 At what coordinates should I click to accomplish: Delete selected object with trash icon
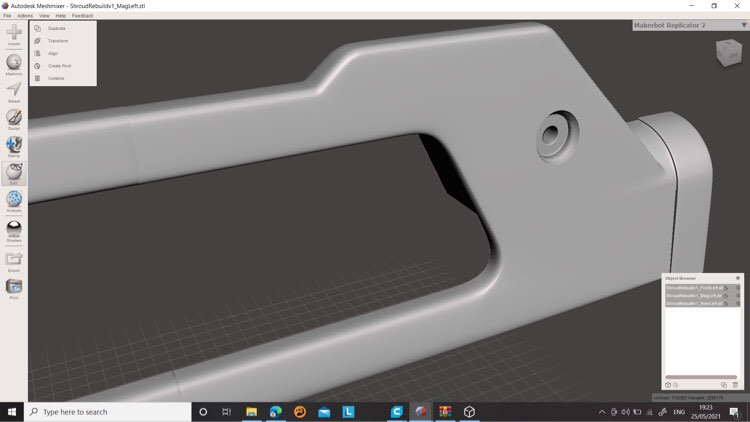pos(735,384)
